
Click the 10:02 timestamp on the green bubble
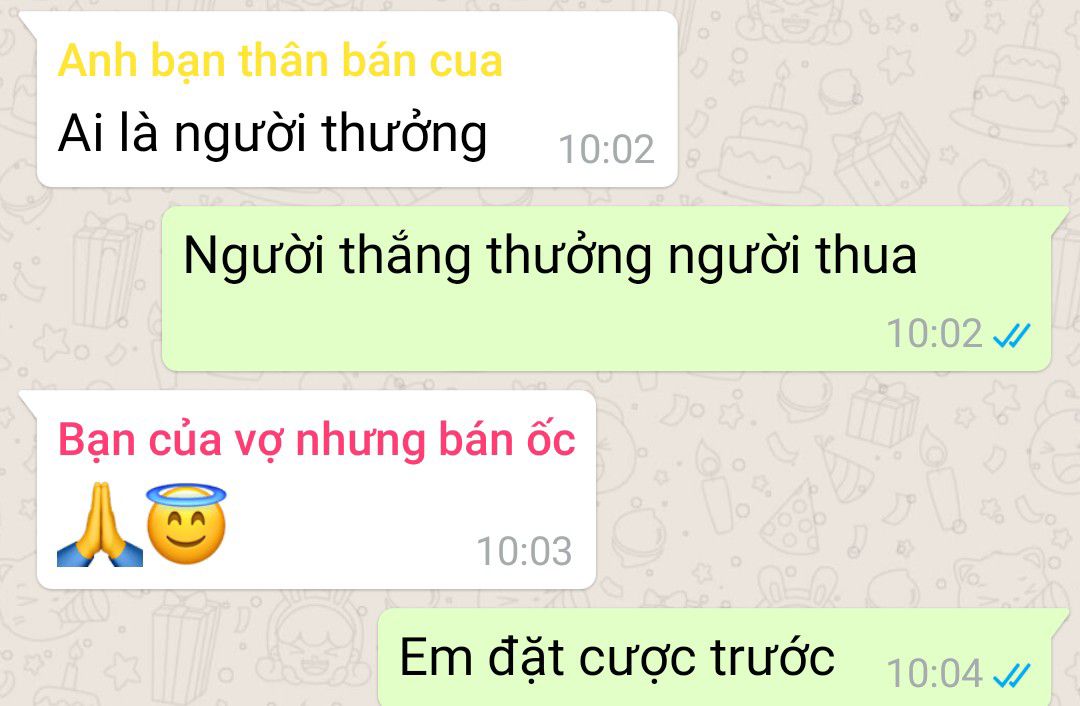(x=934, y=334)
